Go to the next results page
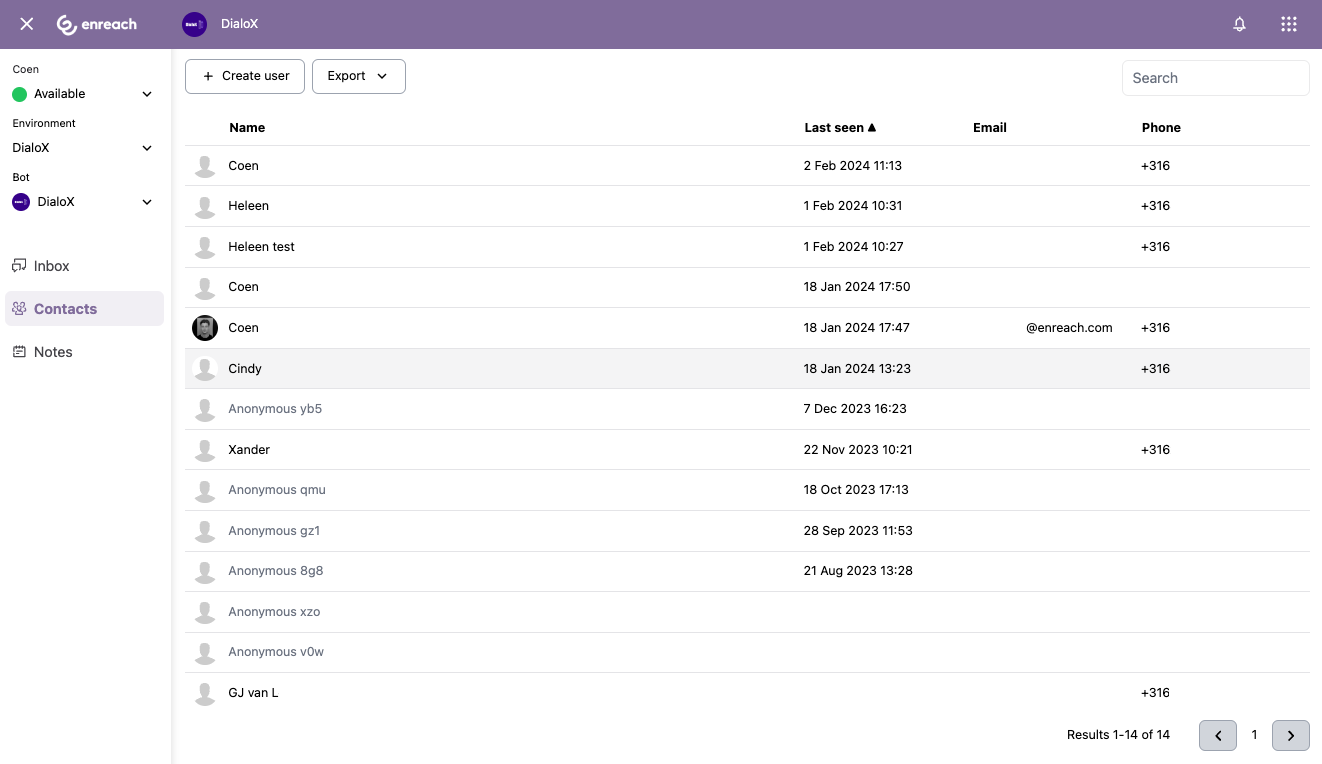Image resolution: width=1322 pixels, height=764 pixels. pos(1290,735)
